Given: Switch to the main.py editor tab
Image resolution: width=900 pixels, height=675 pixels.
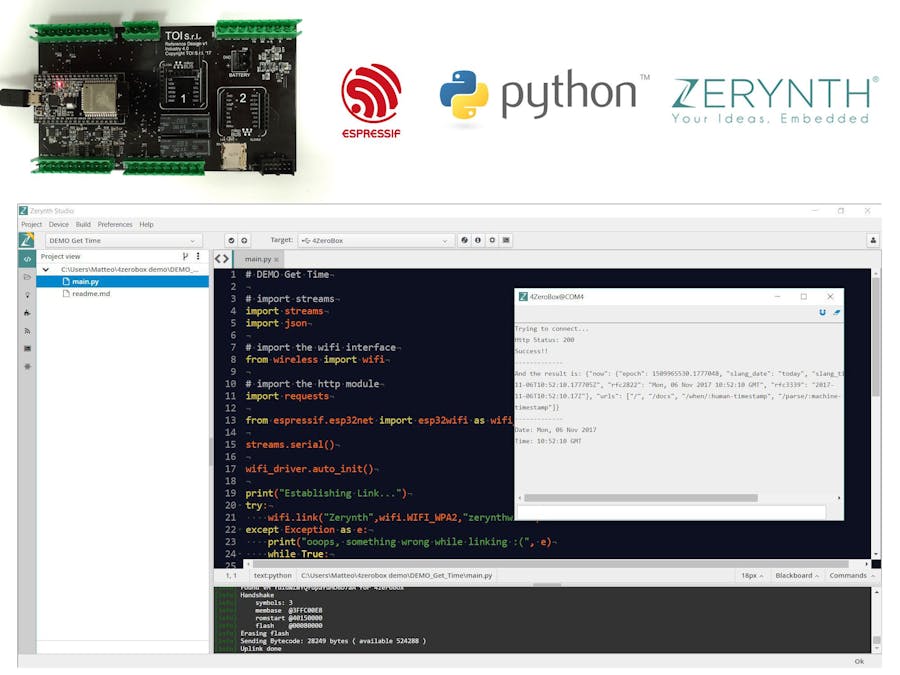Looking at the screenshot, I should 258,258.
